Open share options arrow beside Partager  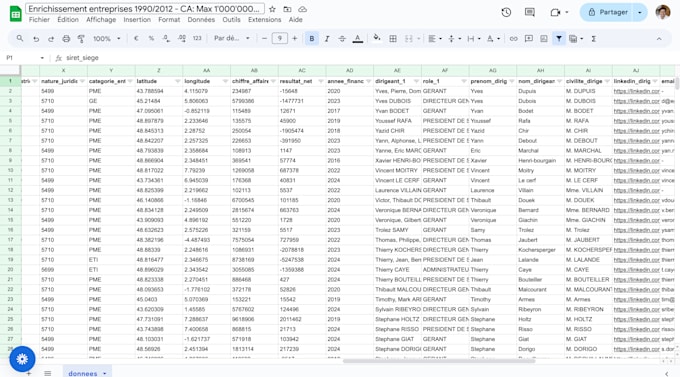pos(640,13)
